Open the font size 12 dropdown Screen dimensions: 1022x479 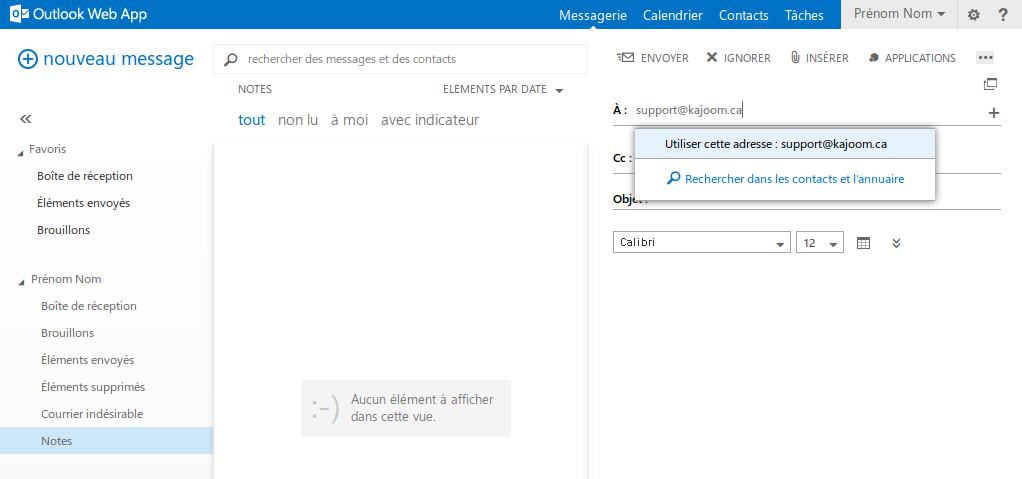click(819, 242)
